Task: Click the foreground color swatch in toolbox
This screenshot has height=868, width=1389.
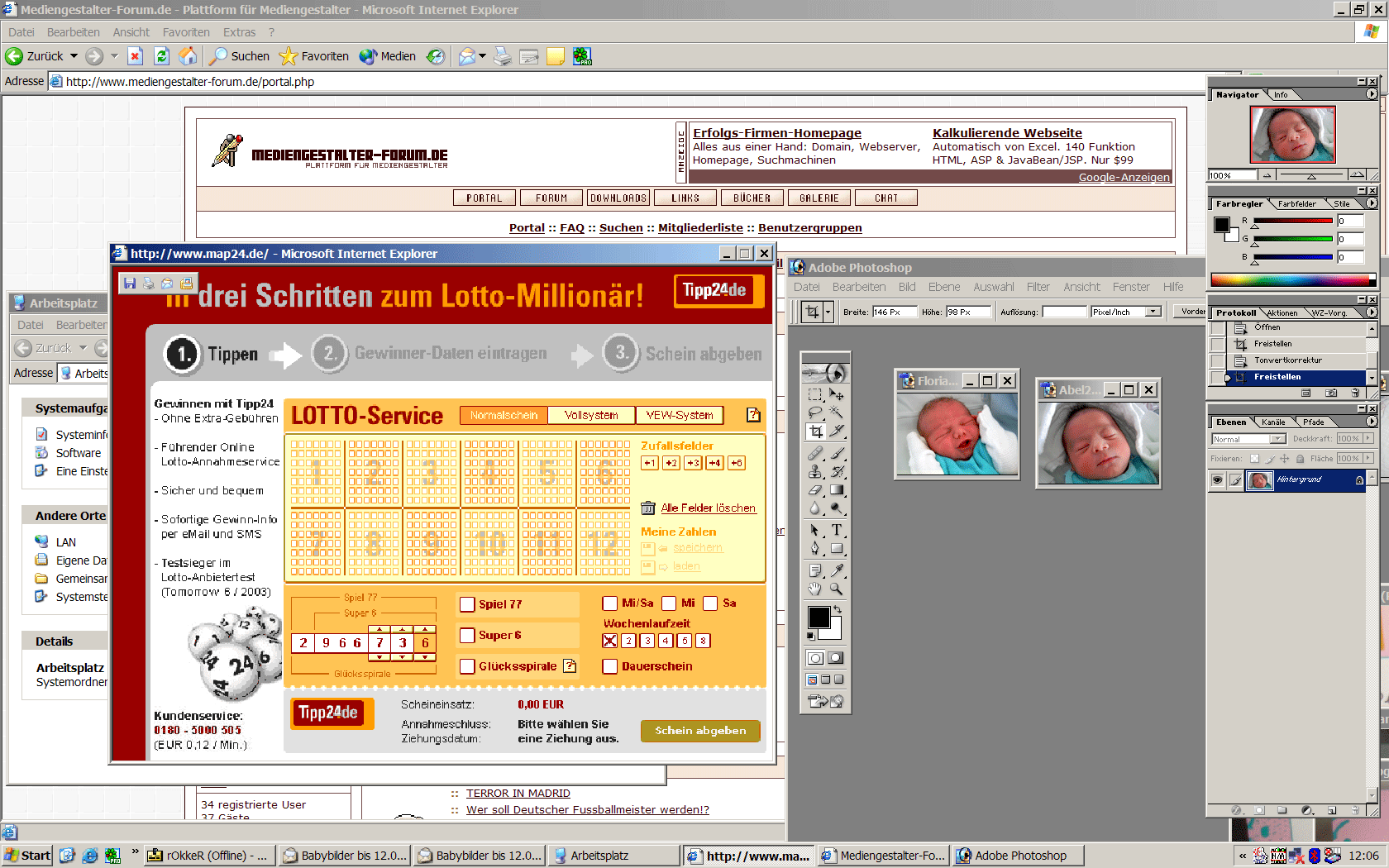Action: 818,617
